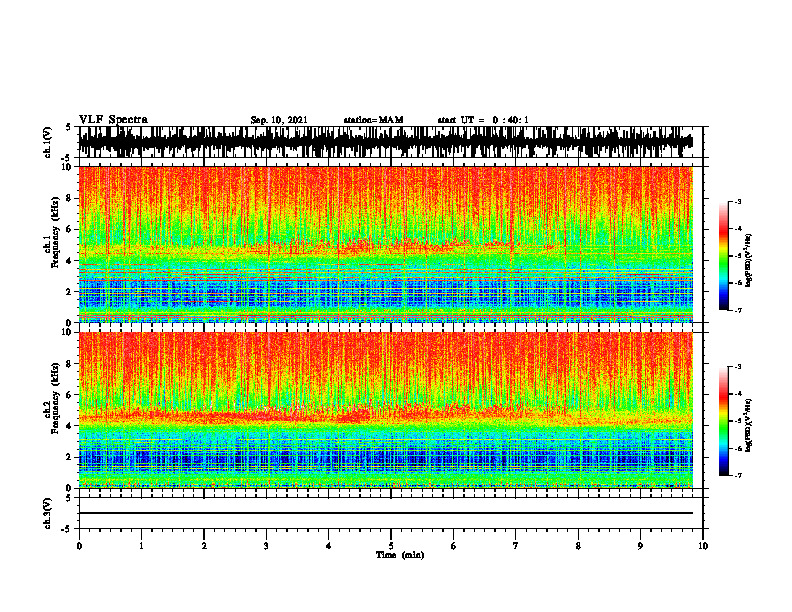792x612 pixels.
Task: Click the "ch.1(V)" waveform axis label
Action: coord(47,142)
